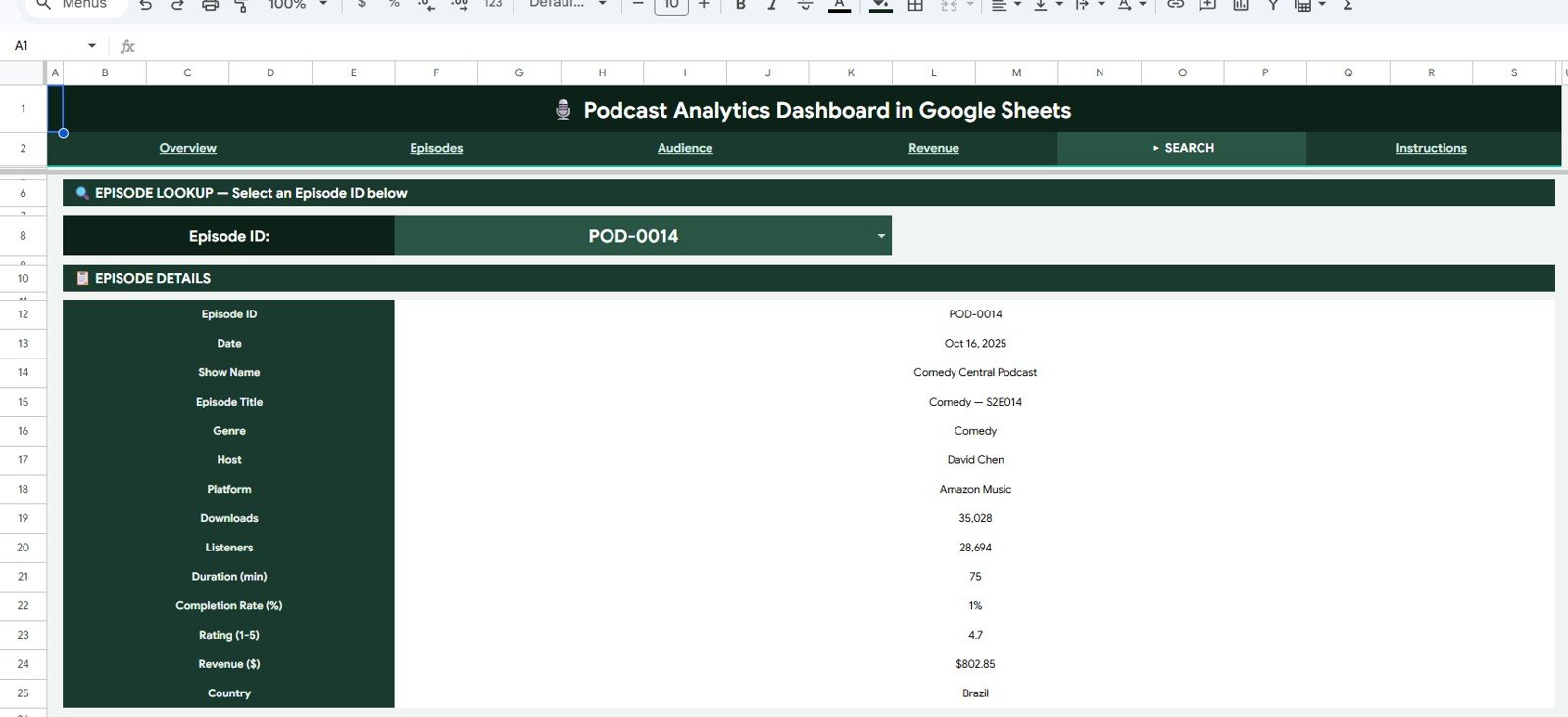Open the font family dropdown
The width and height of the screenshot is (1568, 717).
point(567,4)
